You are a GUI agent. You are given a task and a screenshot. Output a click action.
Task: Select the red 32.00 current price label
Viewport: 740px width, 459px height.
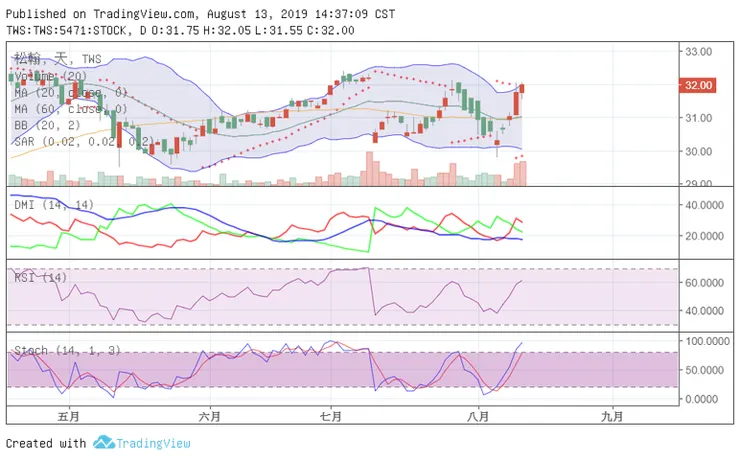[698, 85]
